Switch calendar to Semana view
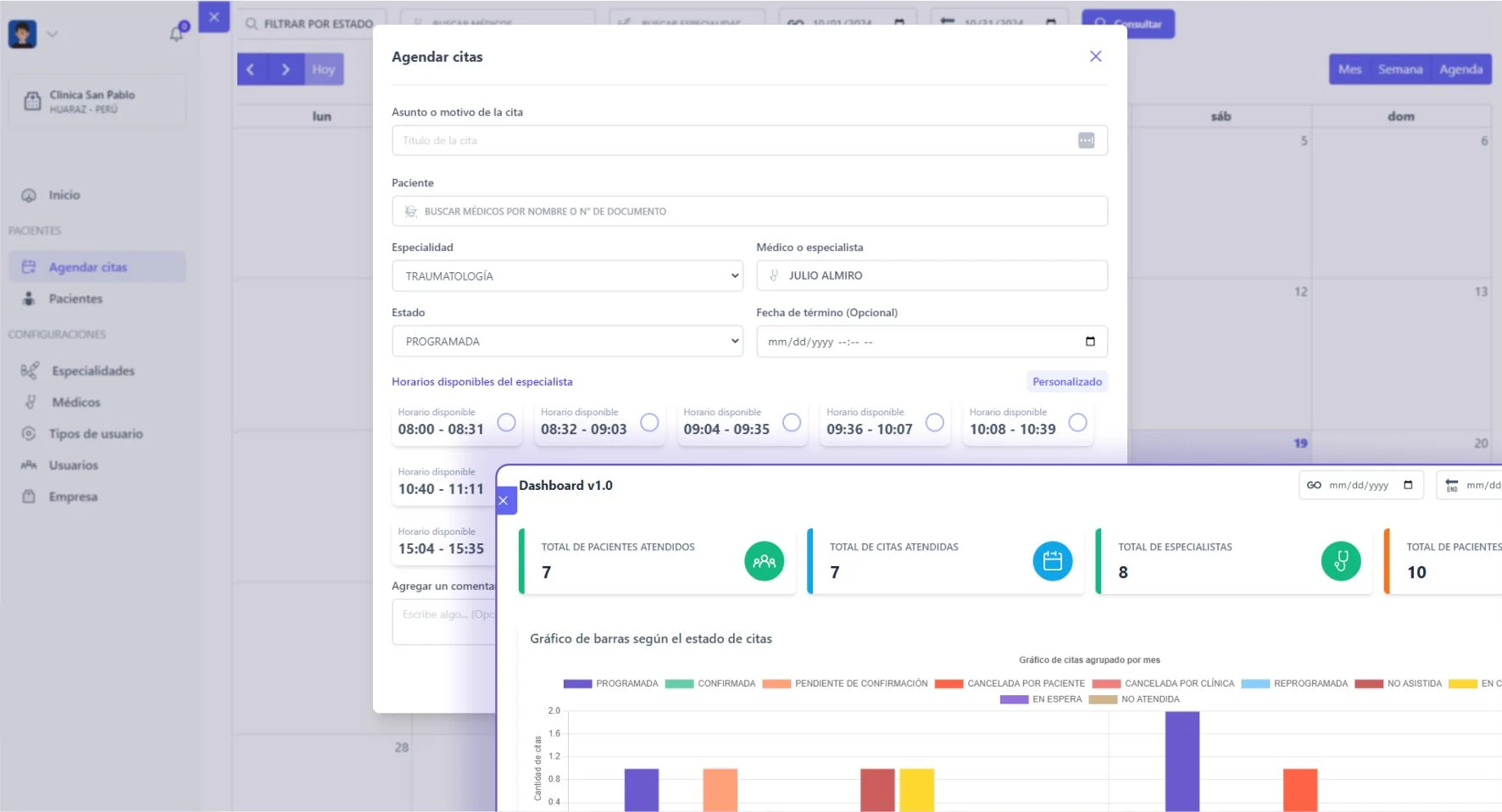1502x812 pixels. [1399, 70]
